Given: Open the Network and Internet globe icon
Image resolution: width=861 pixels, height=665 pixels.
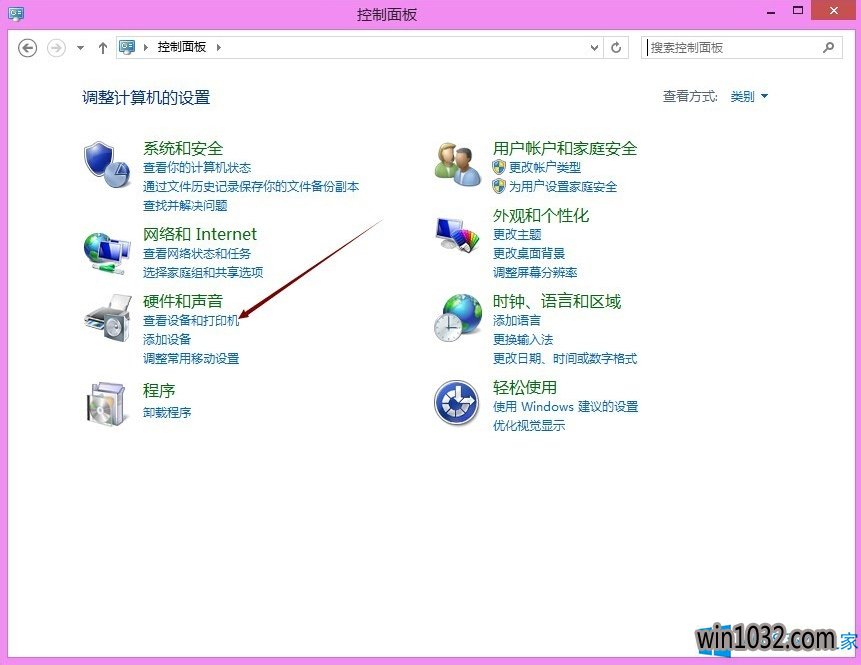Looking at the screenshot, I should (x=106, y=252).
